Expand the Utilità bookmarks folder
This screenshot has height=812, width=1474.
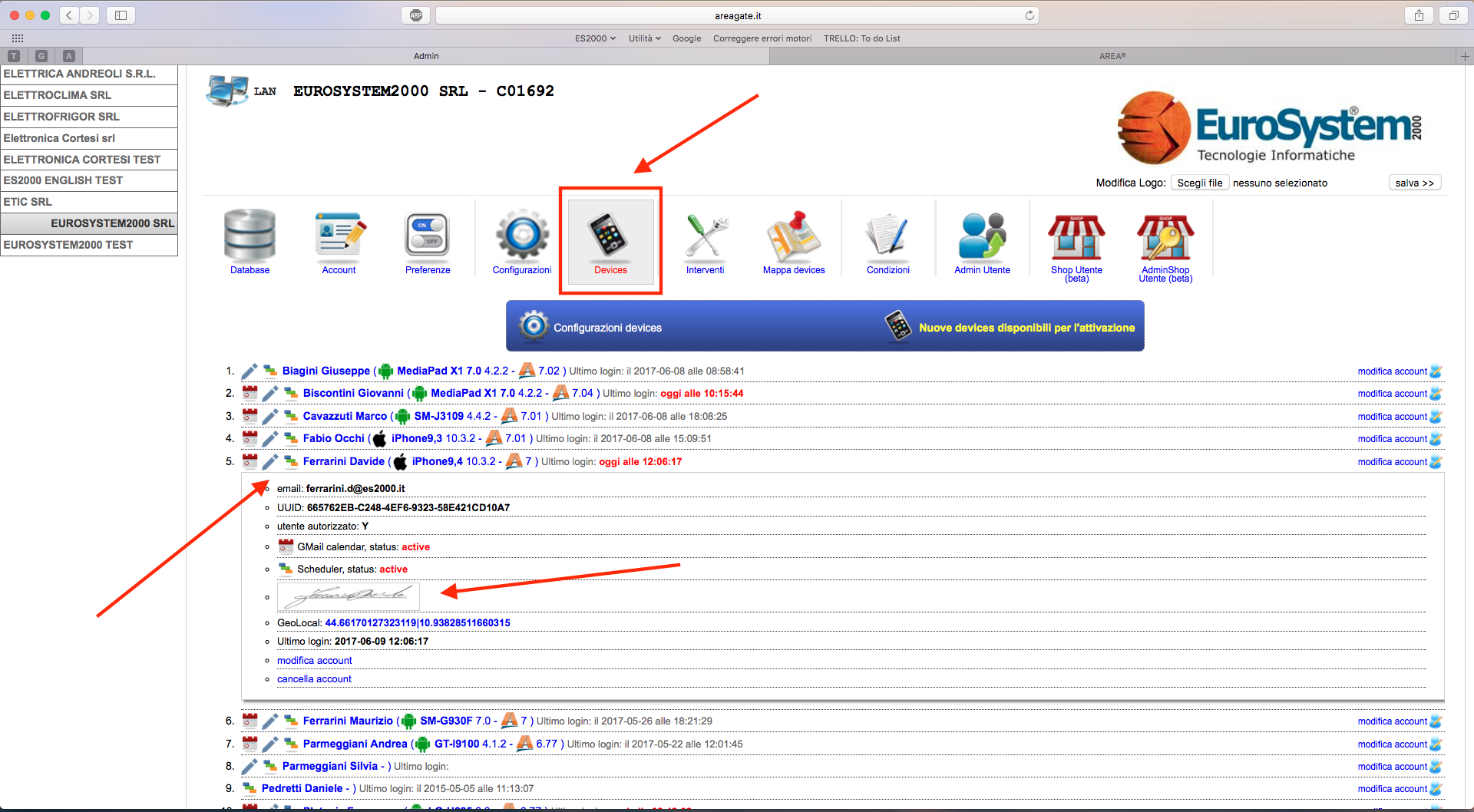point(644,38)
